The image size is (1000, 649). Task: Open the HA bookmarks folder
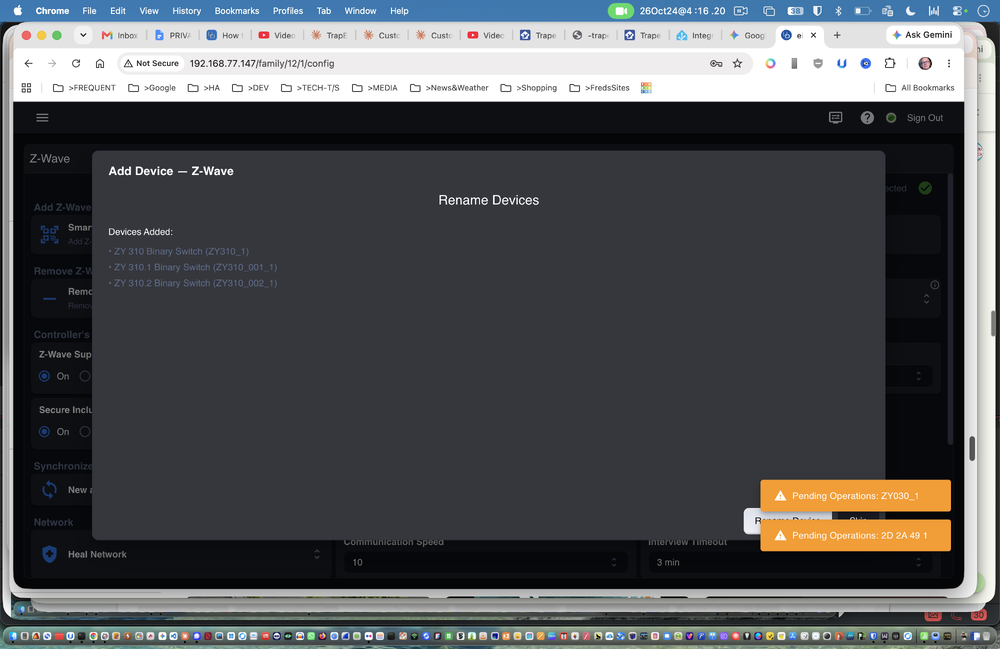204,88
